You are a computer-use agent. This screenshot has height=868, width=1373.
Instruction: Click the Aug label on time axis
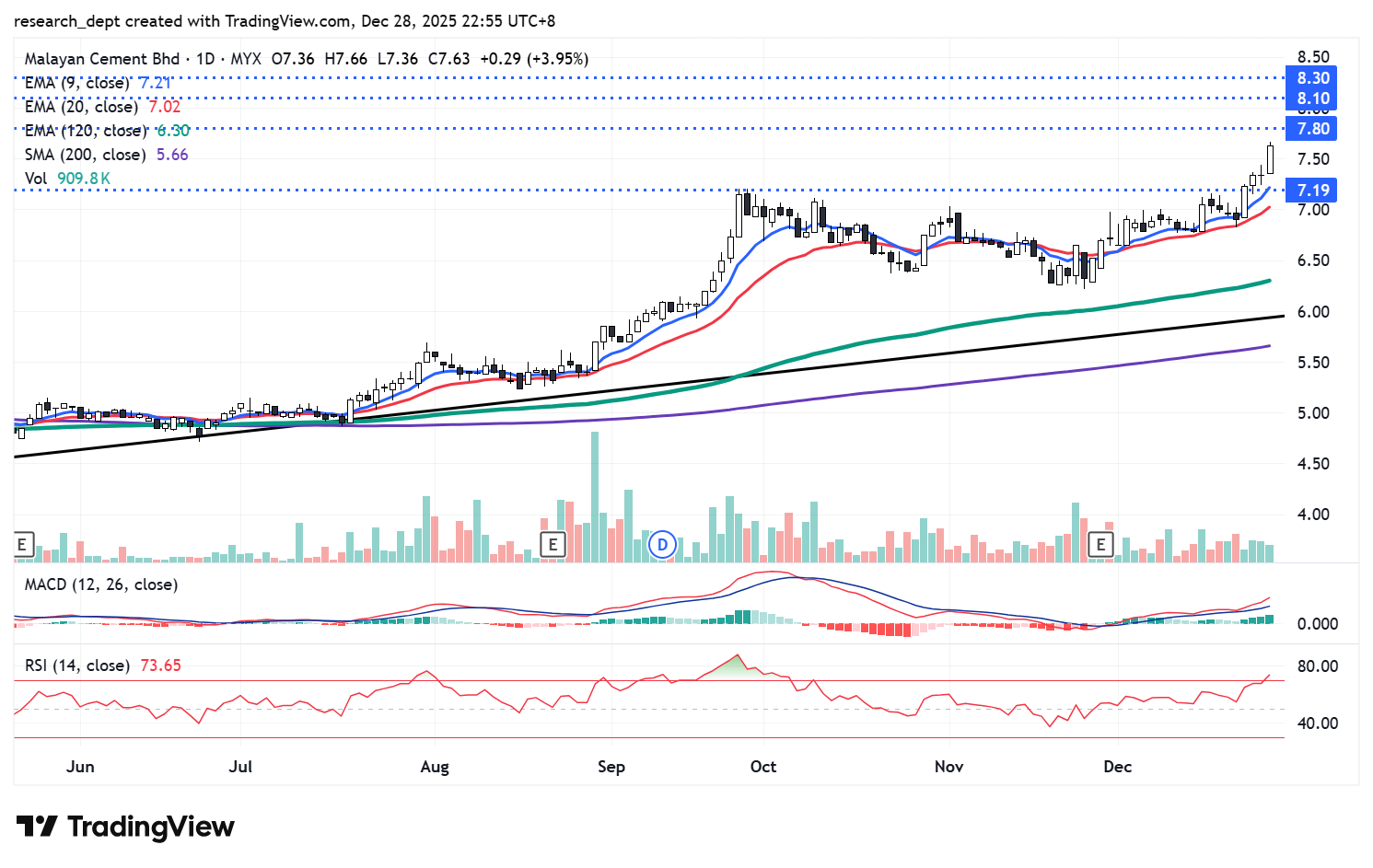(x=435, y=767)
